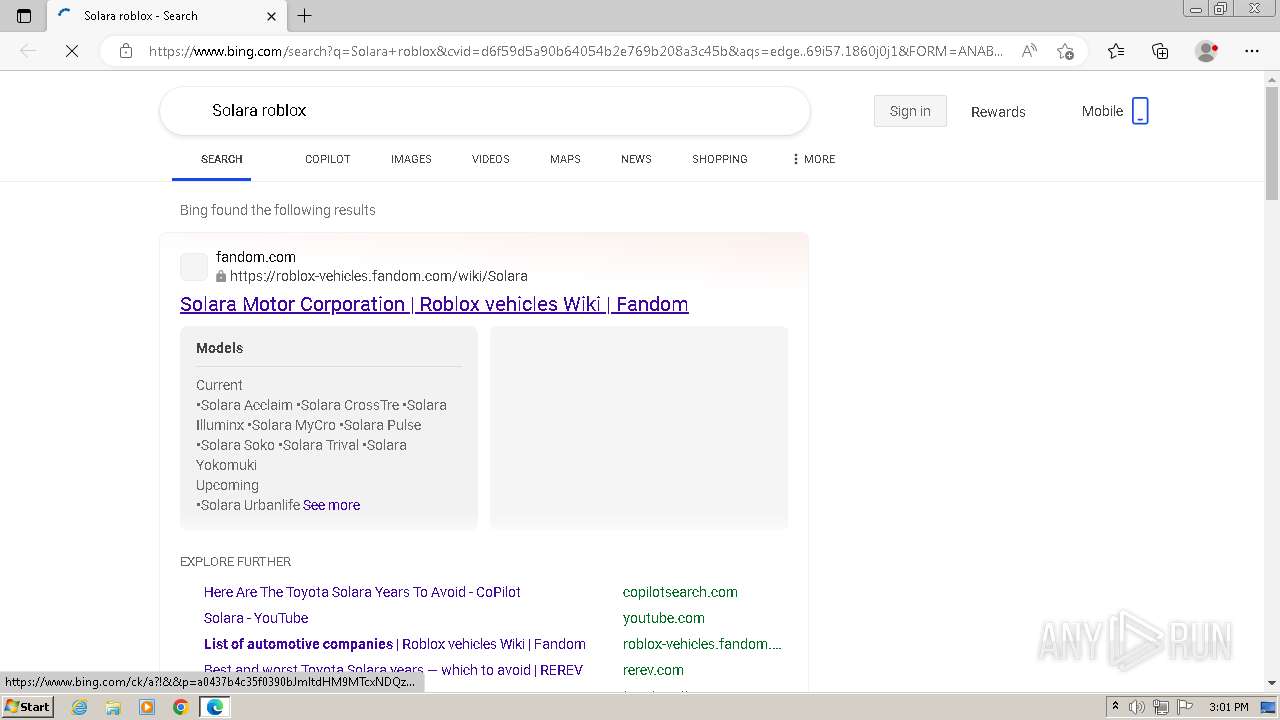1280x720 pixels.
Task: Show hidden tray icons
Action: (x=1115, y=707)
